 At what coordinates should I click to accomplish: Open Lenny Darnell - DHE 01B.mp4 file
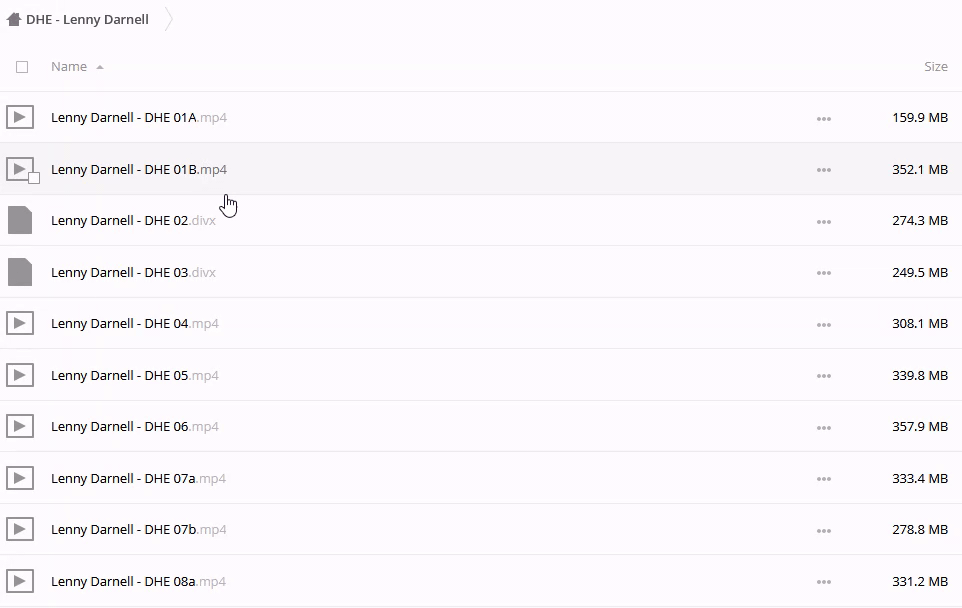(138, 169)
